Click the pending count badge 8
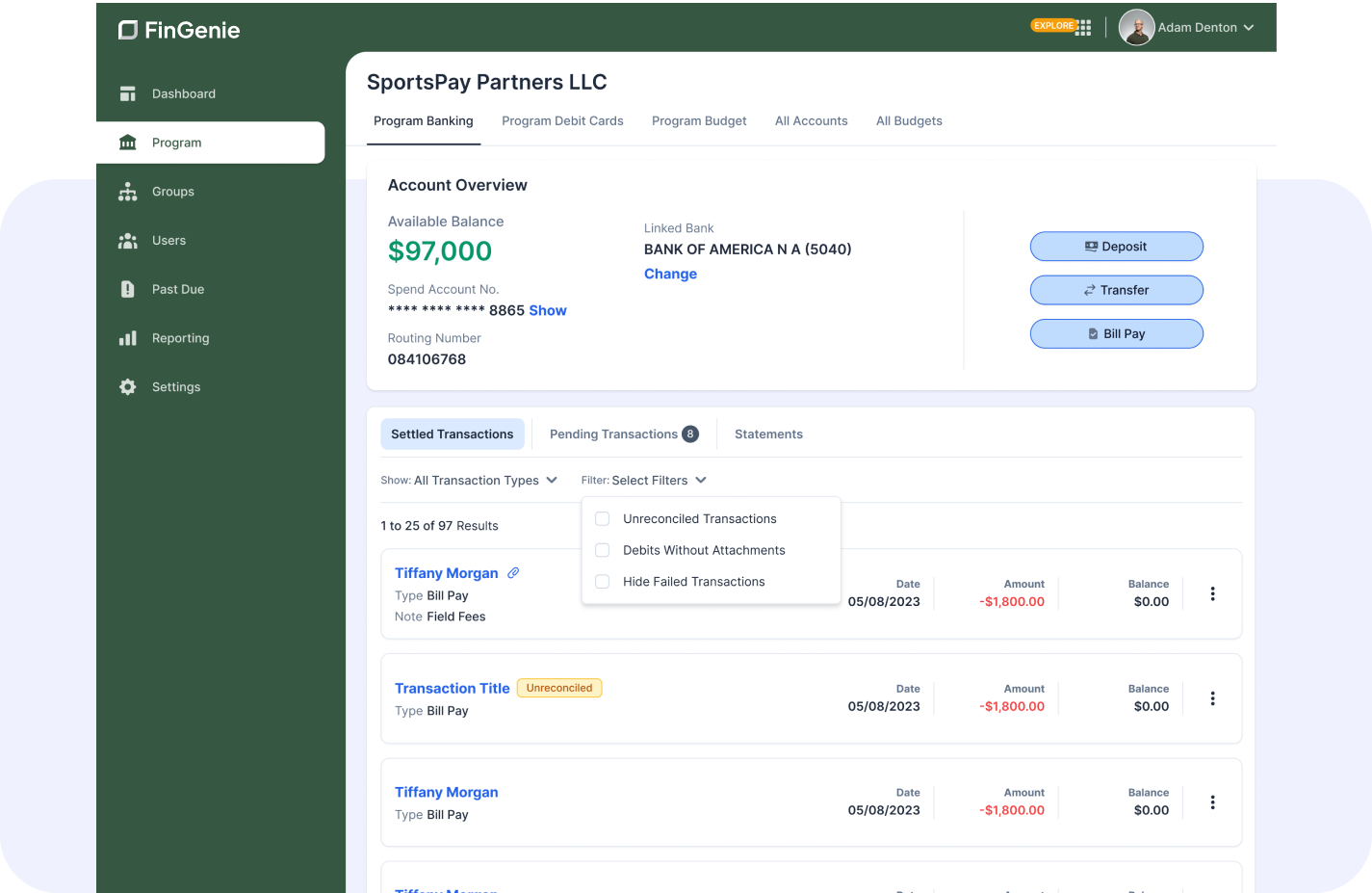Viewport: 1372px width, 893px height. coord(690,434)
